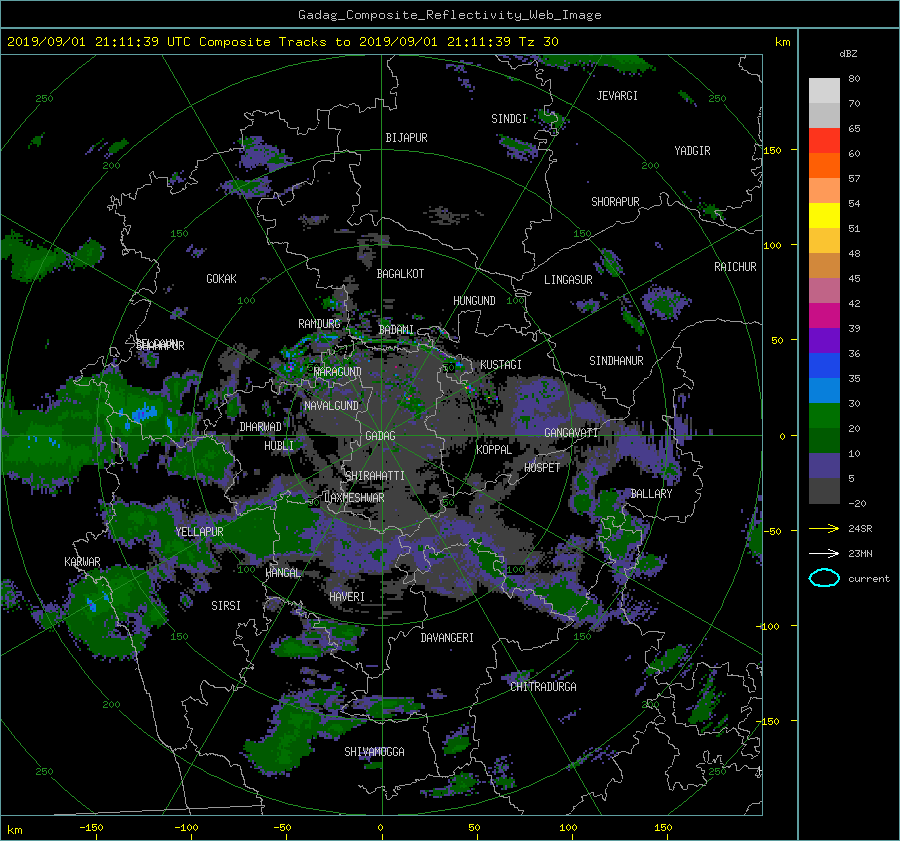Click the 23MN white arrow legend icon
Image resolution: width=900 pixels, height=841 pixels.
[x=824, y=553]
